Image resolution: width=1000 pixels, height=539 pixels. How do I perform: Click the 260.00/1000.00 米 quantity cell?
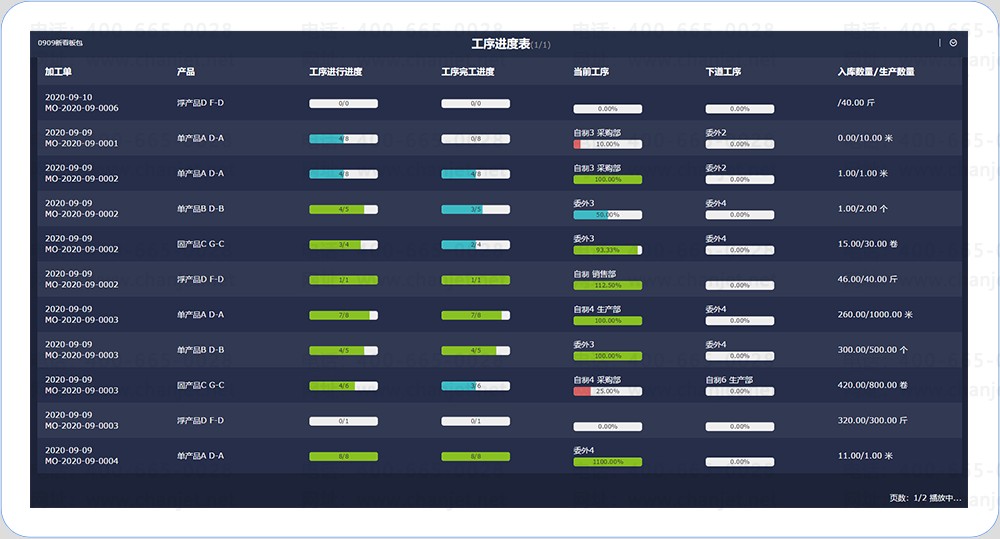click(x=875, y=314)
